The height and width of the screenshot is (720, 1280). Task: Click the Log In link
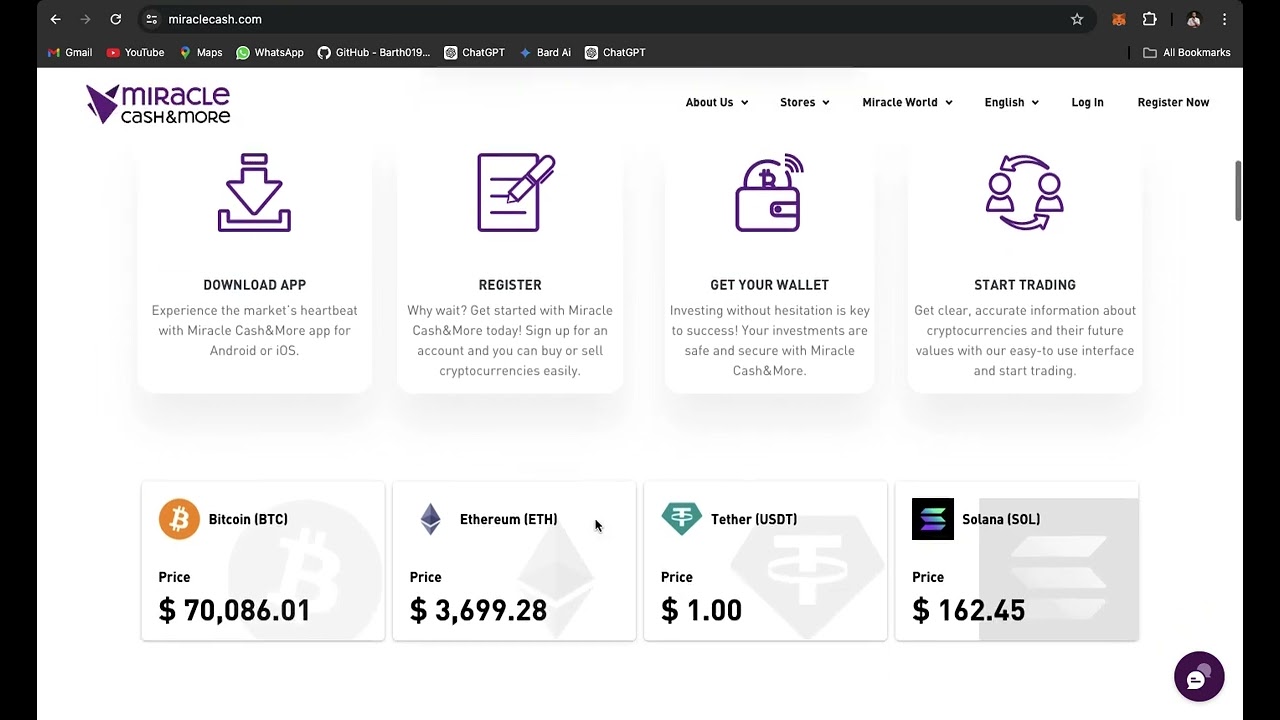point(1087,102)
